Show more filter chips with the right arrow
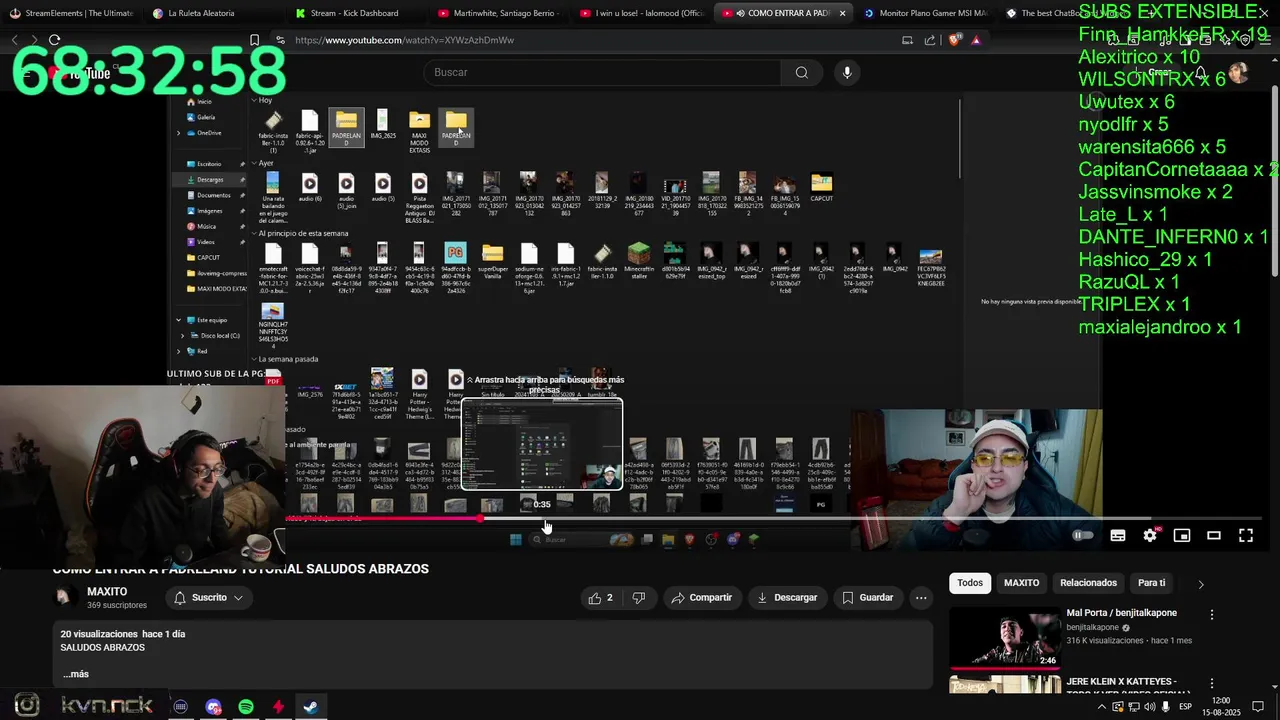Image resolution: width=1280 pixels, height=720 pixels. 1201,584
